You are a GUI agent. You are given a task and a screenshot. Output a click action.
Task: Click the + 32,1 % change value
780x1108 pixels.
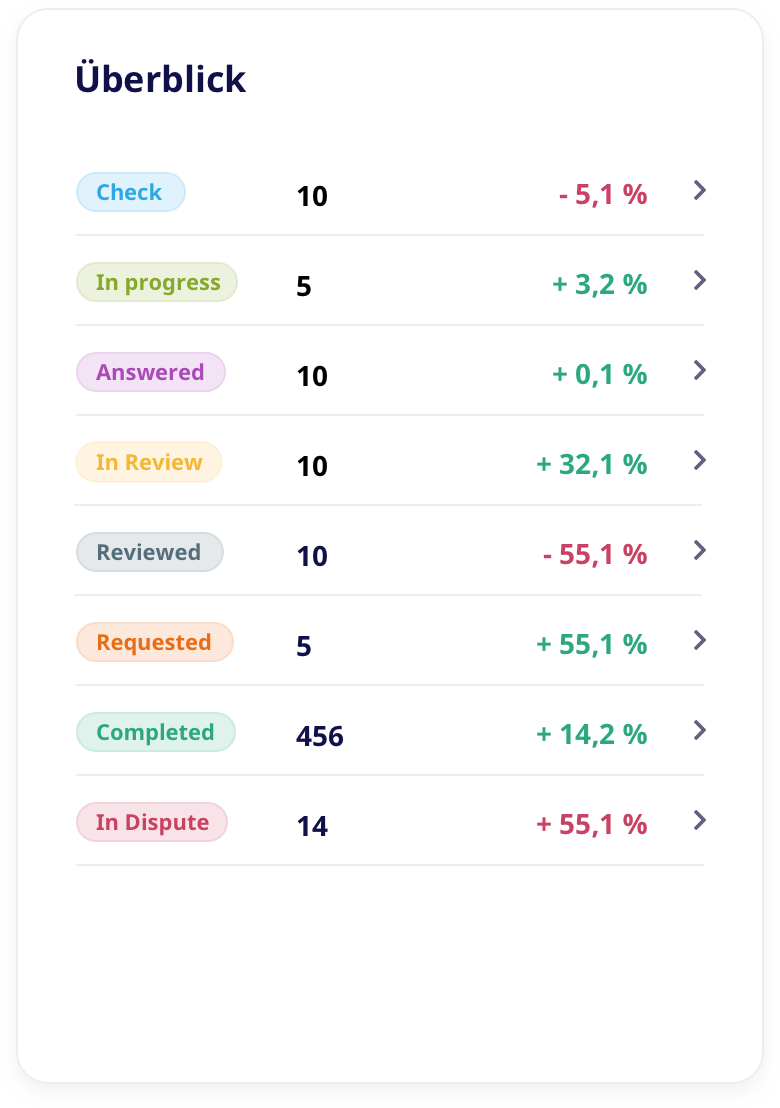(592, 465)
